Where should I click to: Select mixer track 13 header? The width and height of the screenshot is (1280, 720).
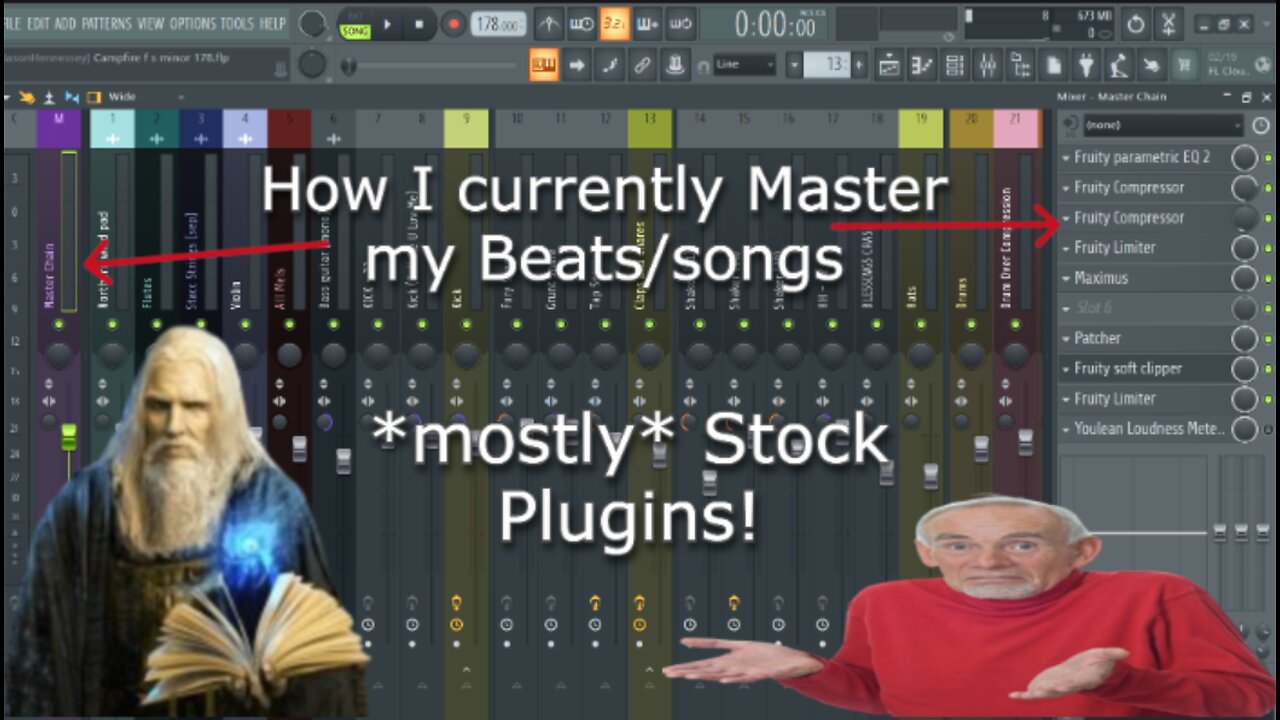click(649, 128)
